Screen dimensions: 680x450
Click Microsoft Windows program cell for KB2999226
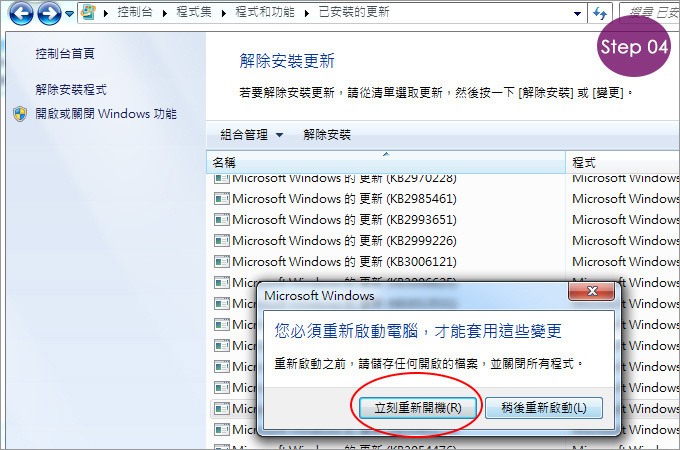[x=625, y=241]
